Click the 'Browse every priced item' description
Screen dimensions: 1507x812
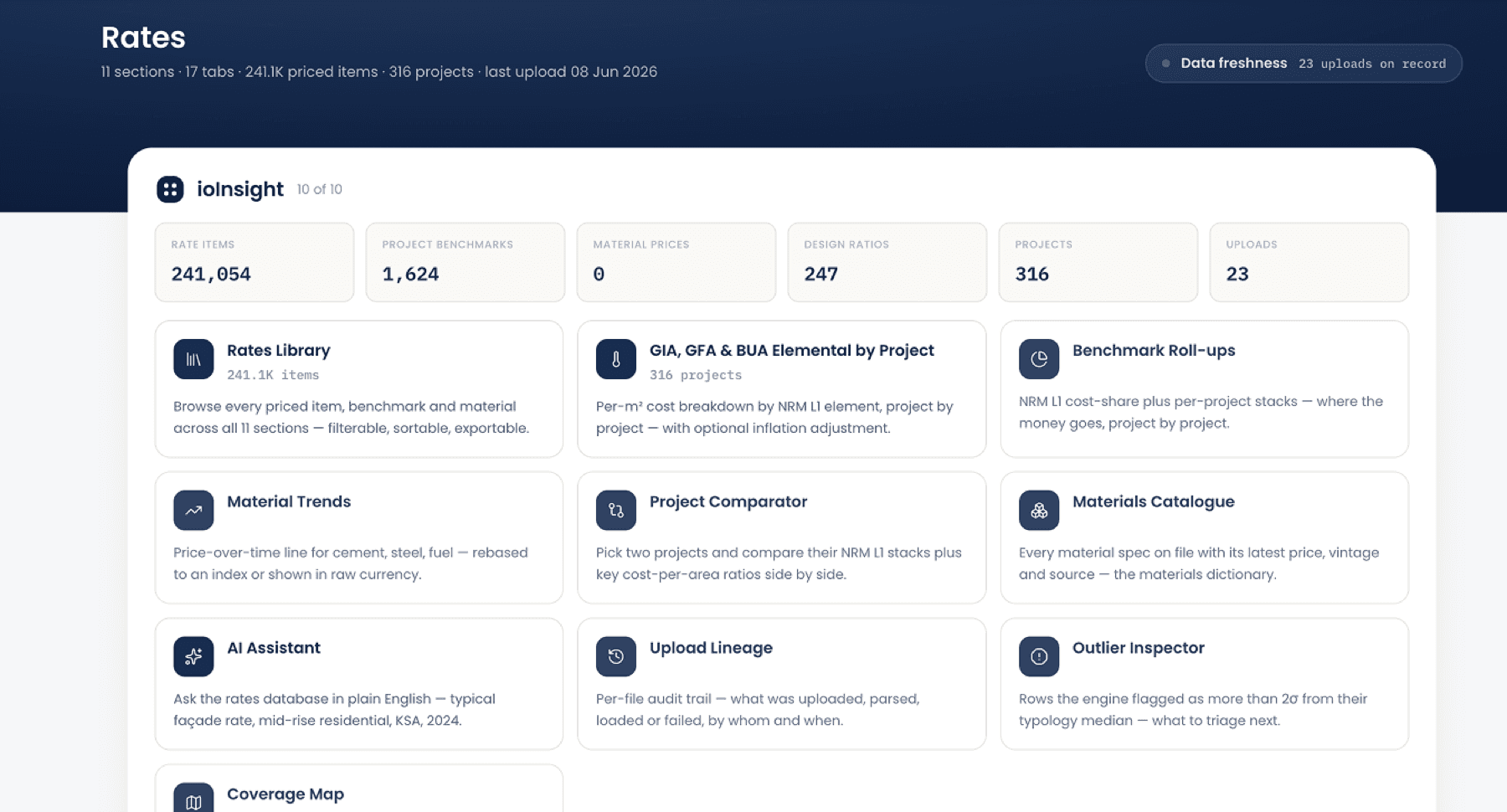[x=352, y=417]
